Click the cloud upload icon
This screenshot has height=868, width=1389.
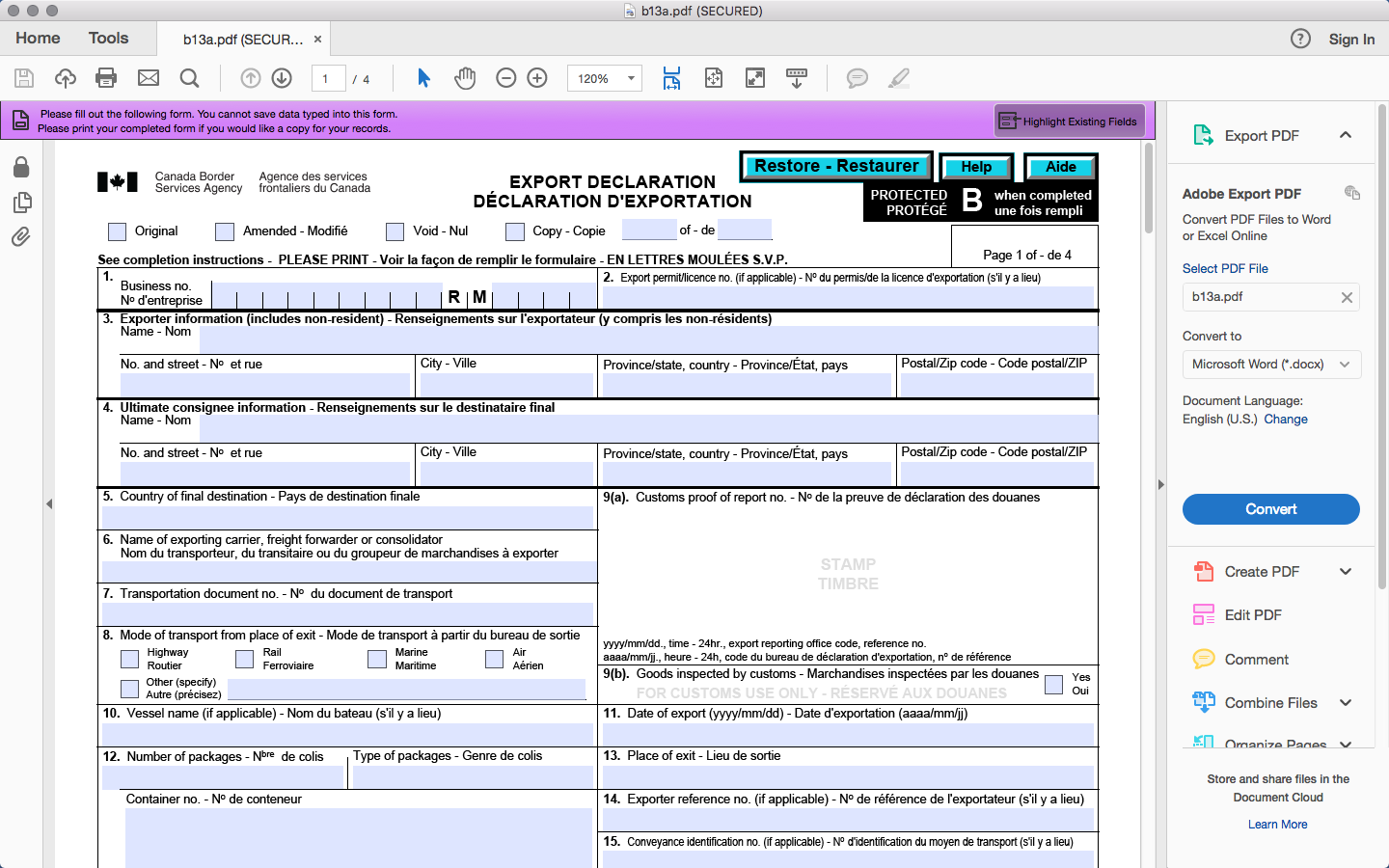pyautogui.click(x=66, y=78)
